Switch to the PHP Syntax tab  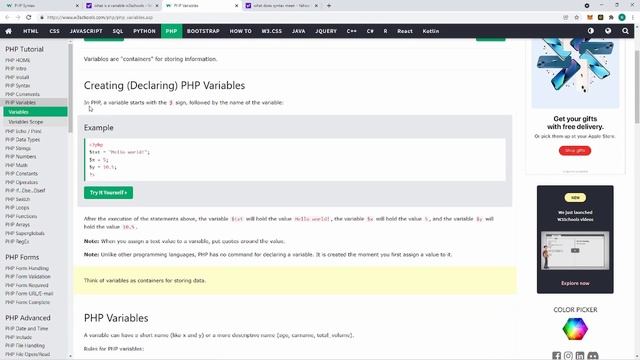[x=41, y=6]
